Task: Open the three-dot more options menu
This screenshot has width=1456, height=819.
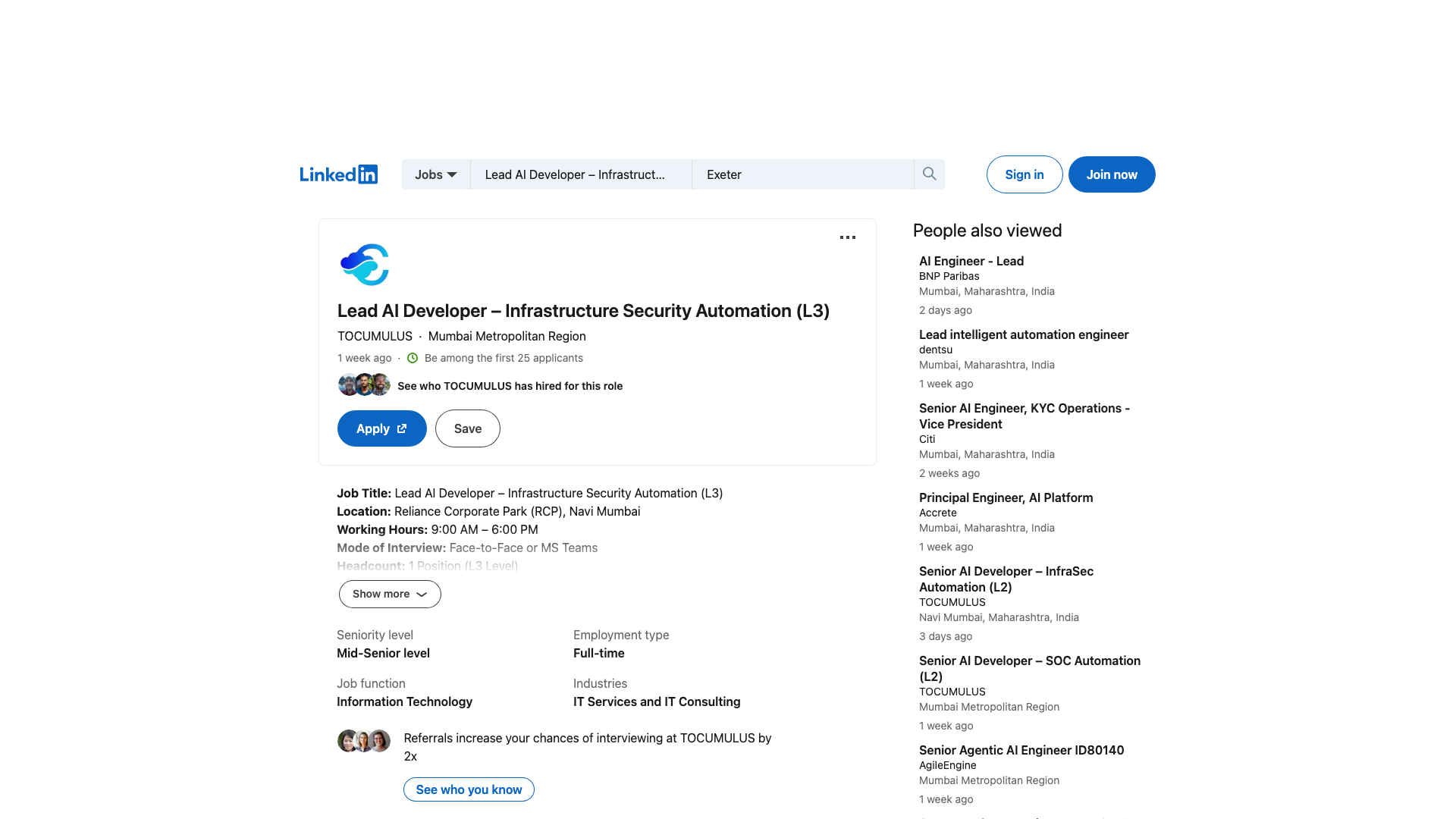Action: click(x=848, y=237)
